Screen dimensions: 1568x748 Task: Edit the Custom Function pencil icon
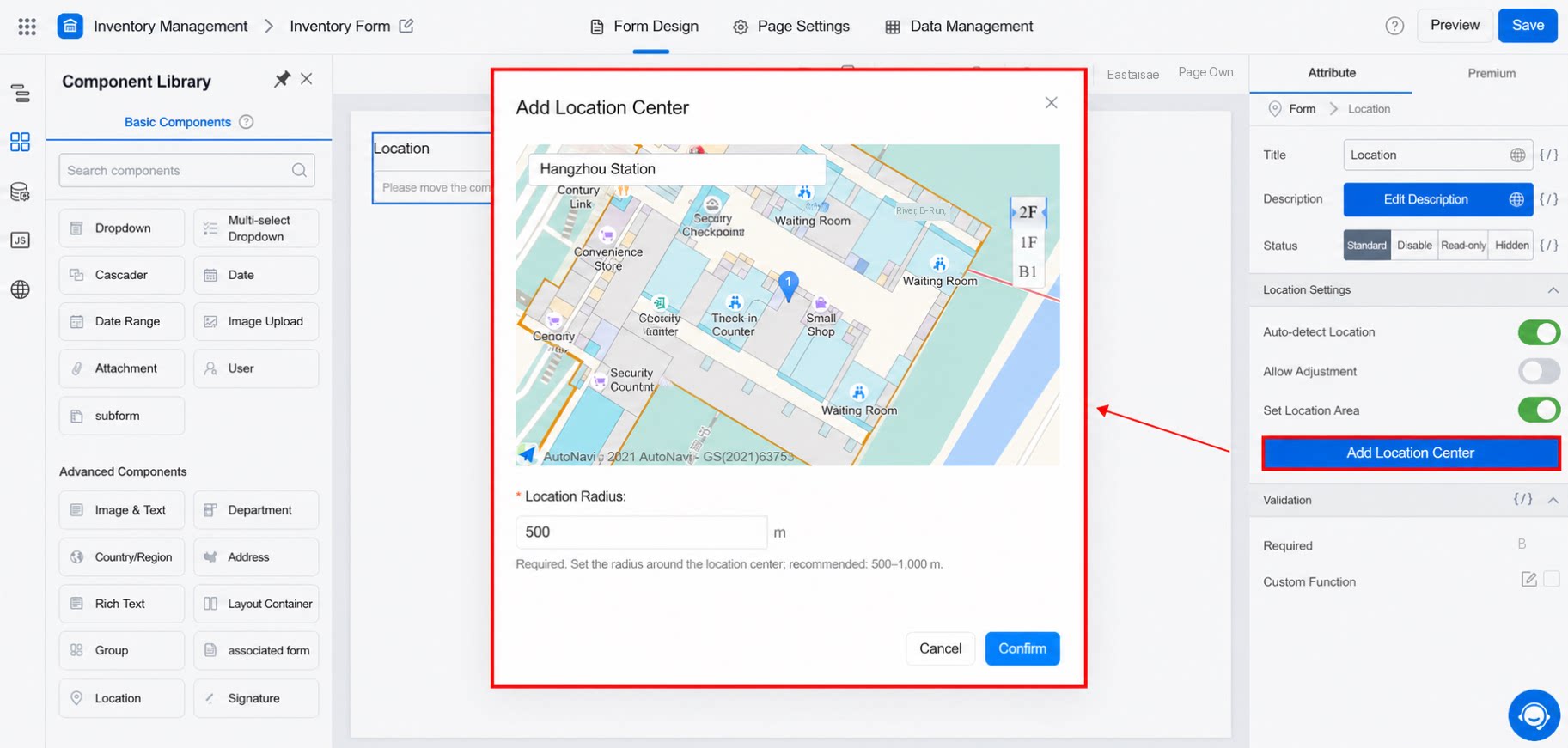tap(1528, 580)
